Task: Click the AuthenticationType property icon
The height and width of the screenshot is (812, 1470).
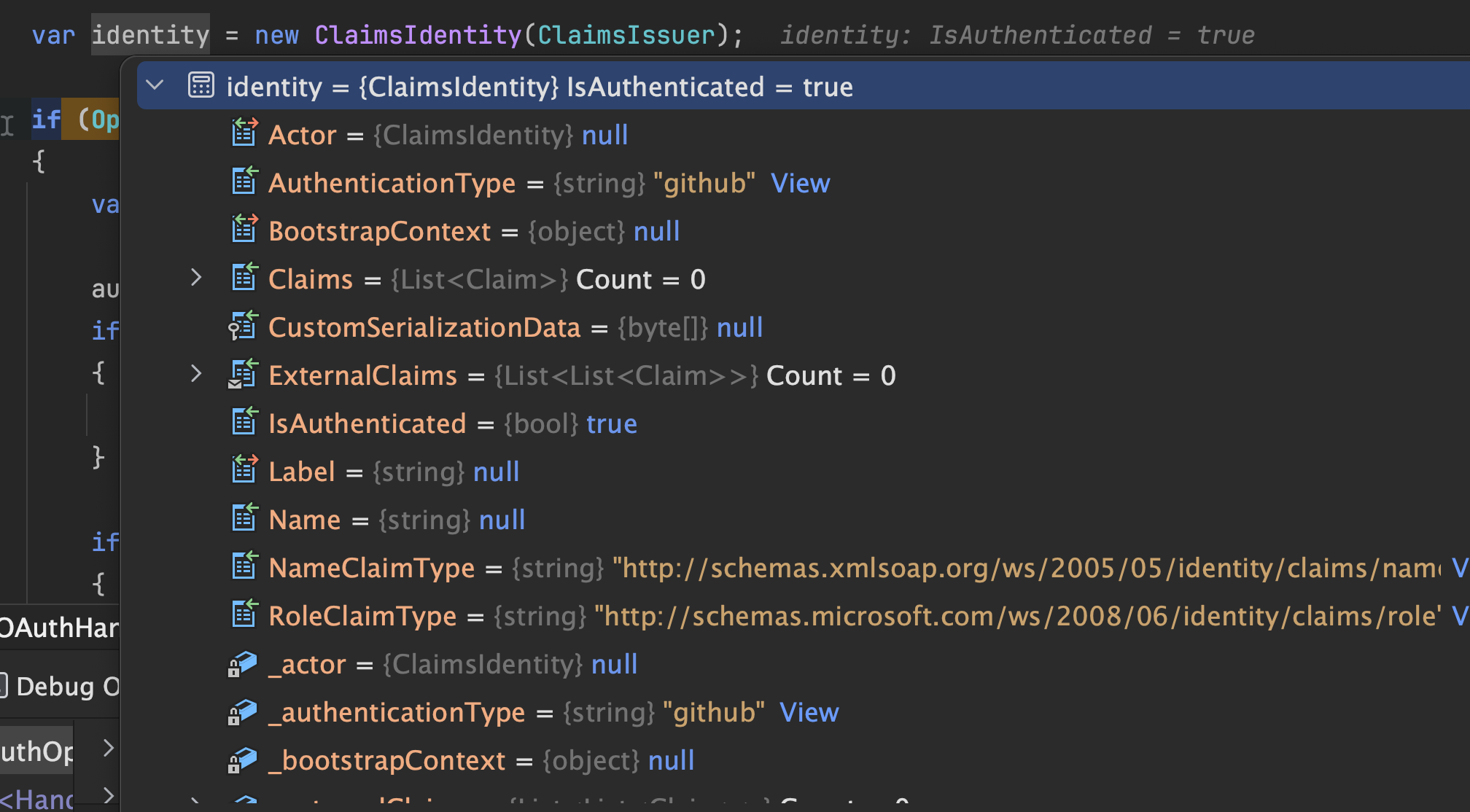Action: 244,182
